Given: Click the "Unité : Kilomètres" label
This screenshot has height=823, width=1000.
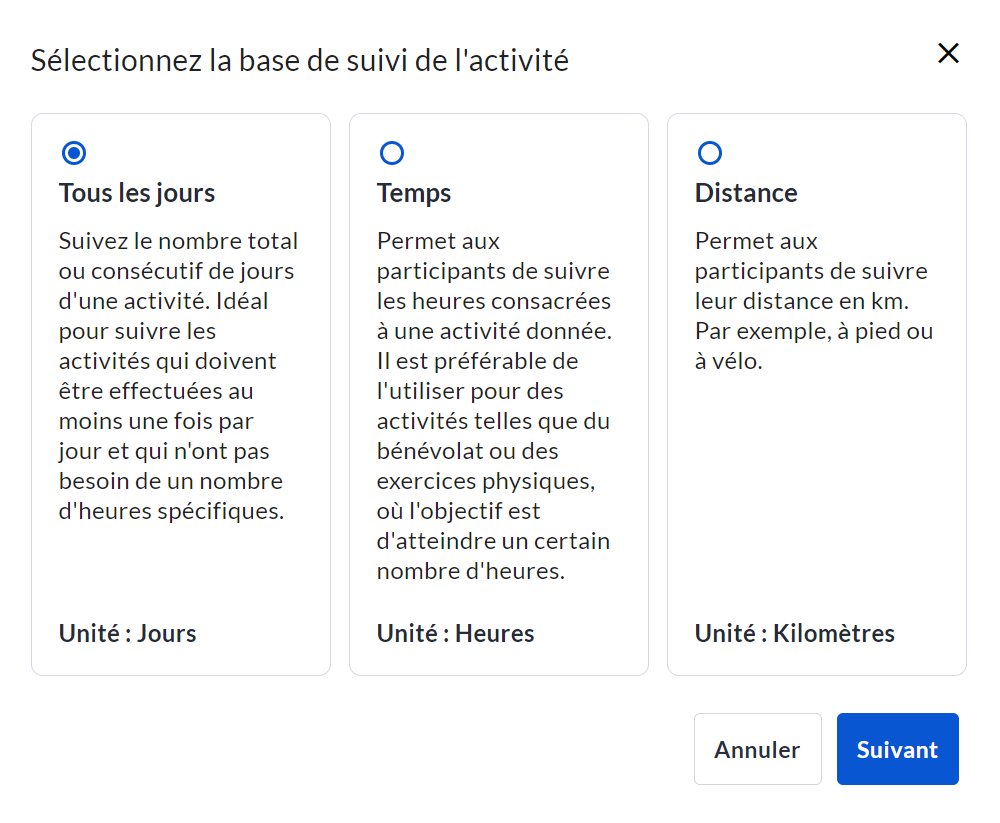Looking at the screenshot, I should [795, 633].
